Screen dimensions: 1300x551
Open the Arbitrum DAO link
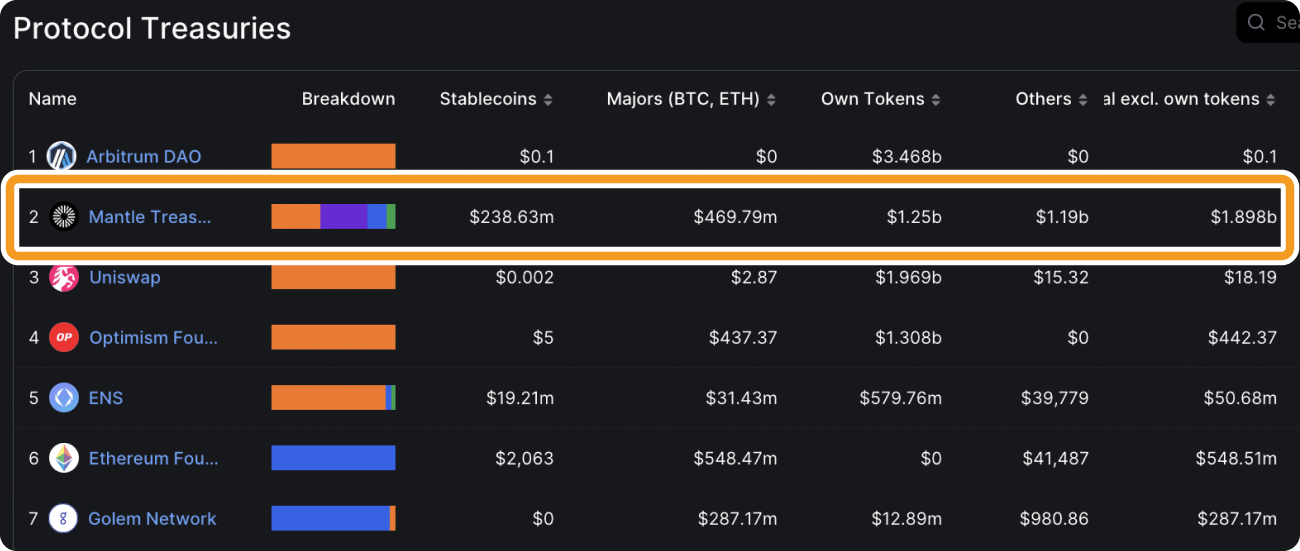tap(143, 156)
